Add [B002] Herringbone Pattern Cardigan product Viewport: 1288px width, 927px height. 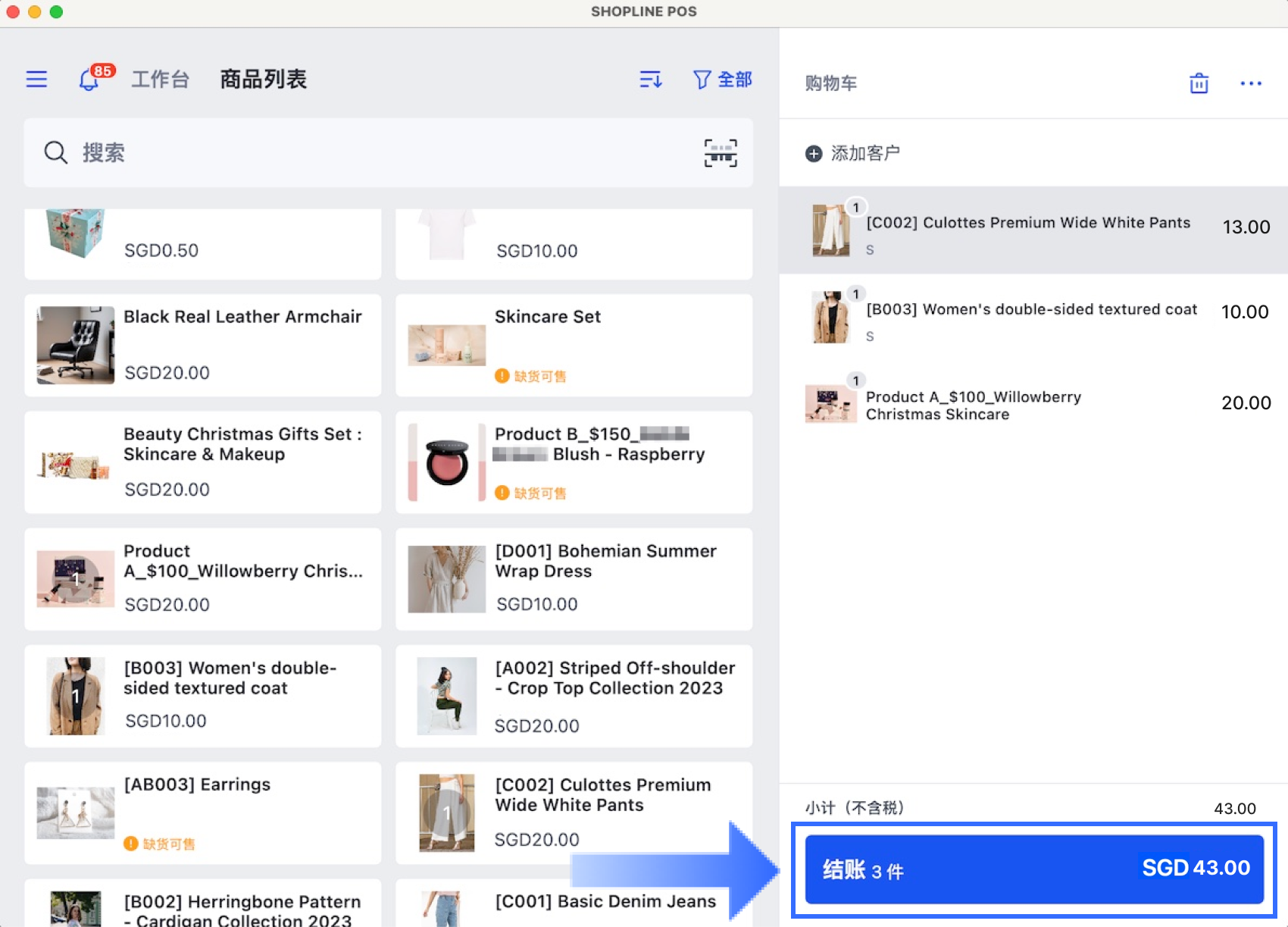point(203,903)
